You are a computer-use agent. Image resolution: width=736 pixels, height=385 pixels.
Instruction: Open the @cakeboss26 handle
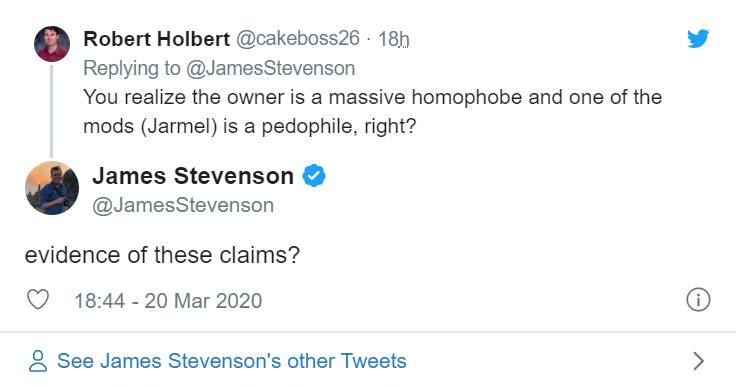click(298, 39)
